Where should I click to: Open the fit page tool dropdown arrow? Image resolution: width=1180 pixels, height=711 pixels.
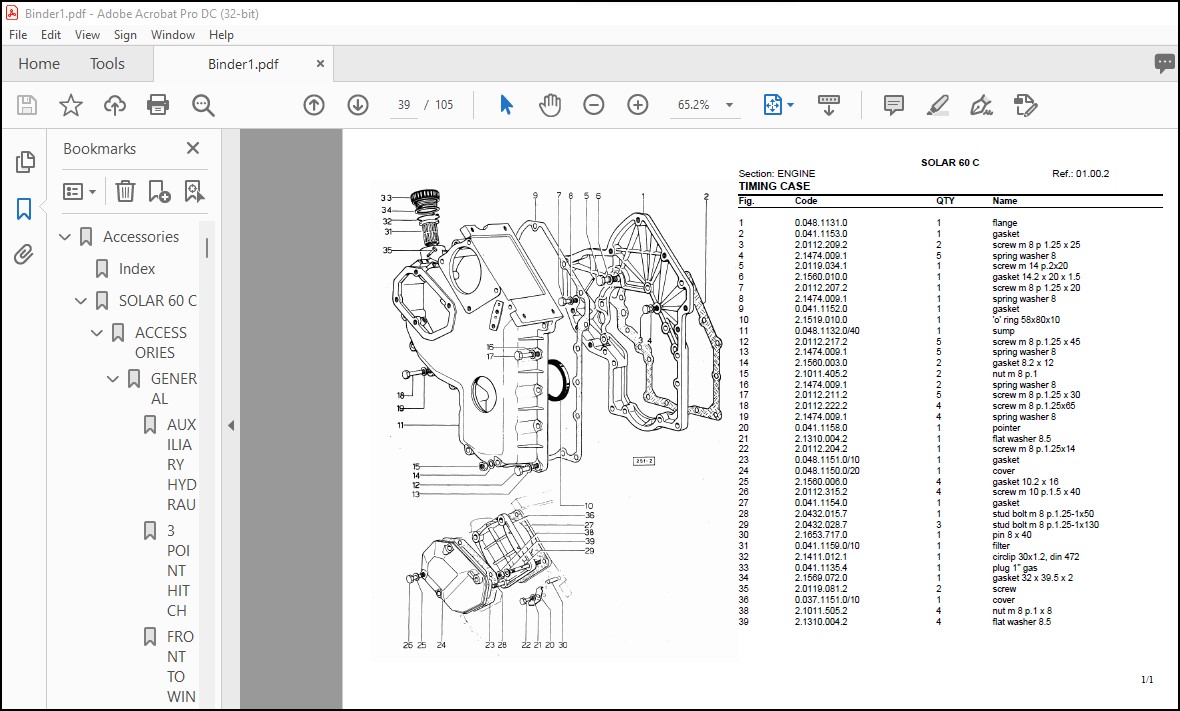pos(790,105)
